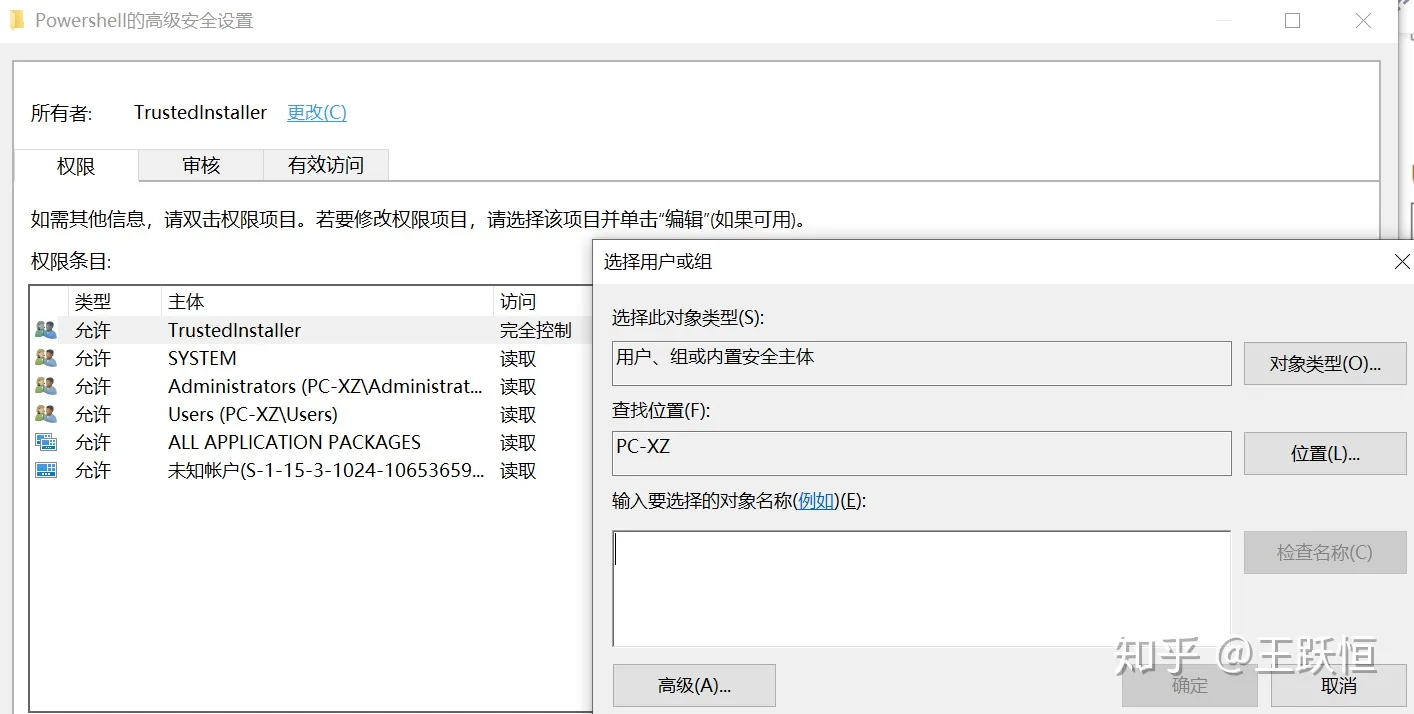Click the 对象类型(O)... button
Screen dimensions: 1414x714
point(1325,364)
